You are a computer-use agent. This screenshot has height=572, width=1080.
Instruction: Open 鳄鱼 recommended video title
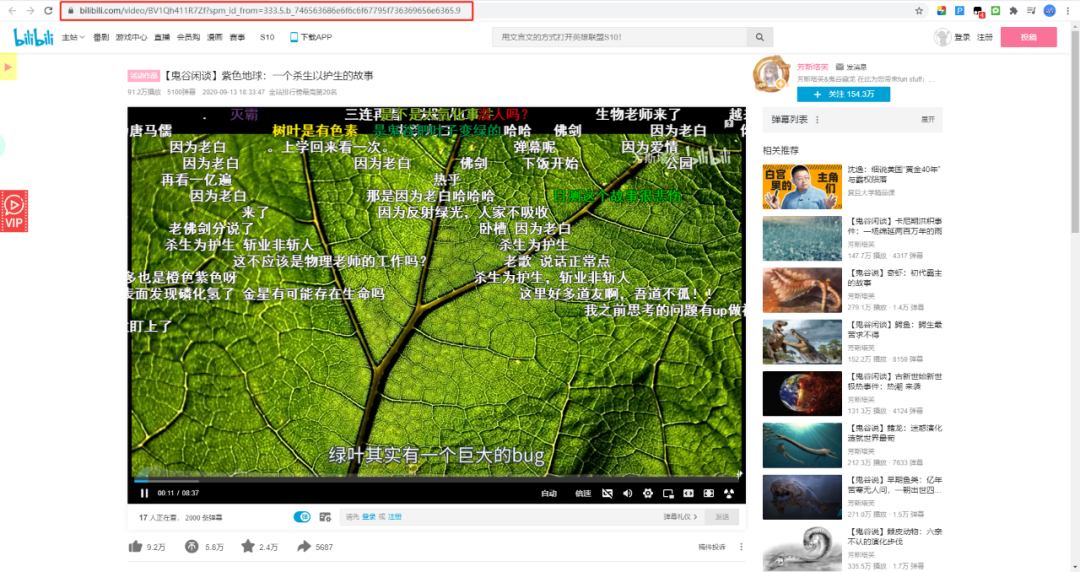click(x=895, y=329)
